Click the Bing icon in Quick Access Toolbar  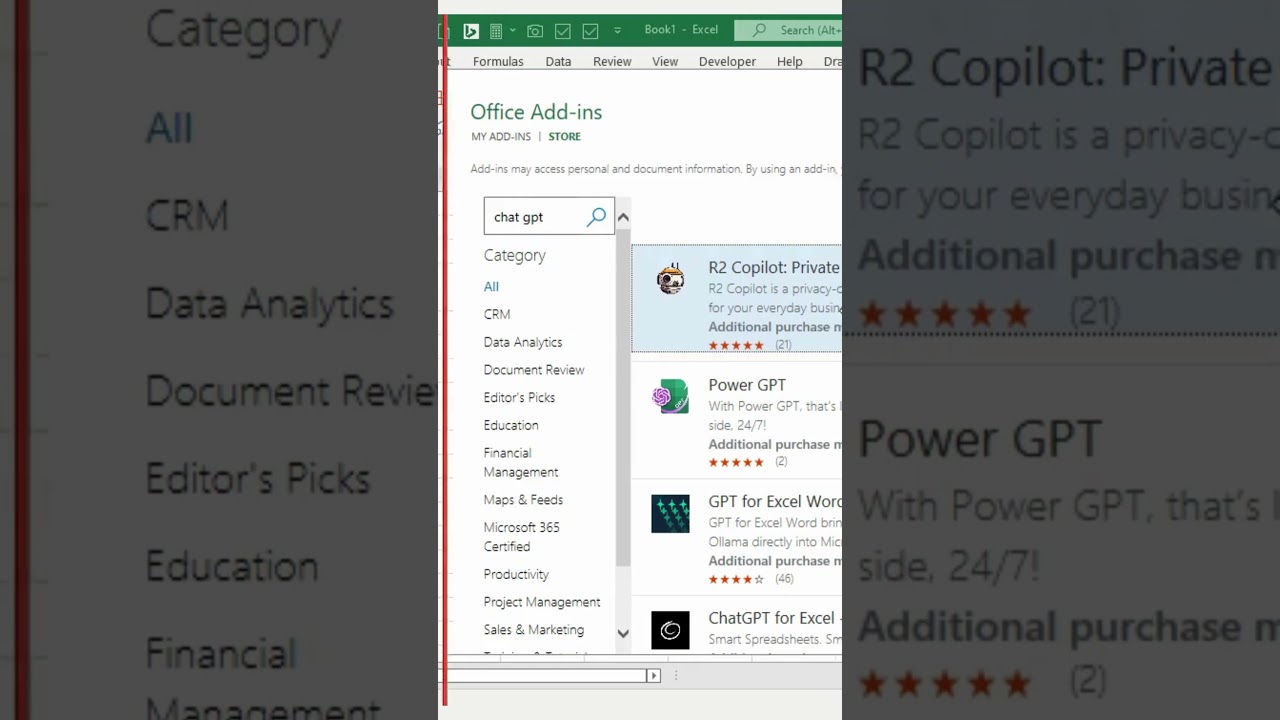click(471, 31)
